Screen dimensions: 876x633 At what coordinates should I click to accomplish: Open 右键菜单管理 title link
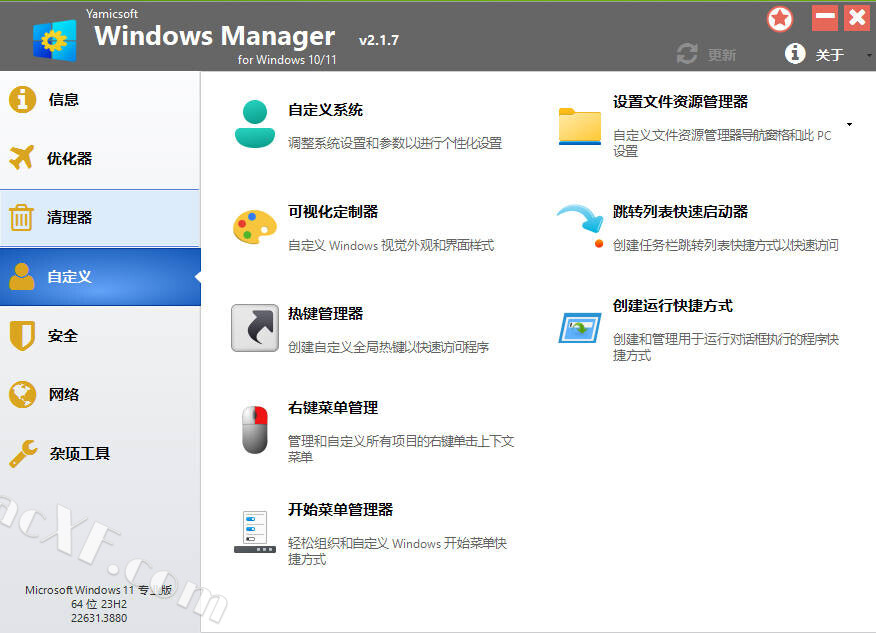(x=333, y=408)
